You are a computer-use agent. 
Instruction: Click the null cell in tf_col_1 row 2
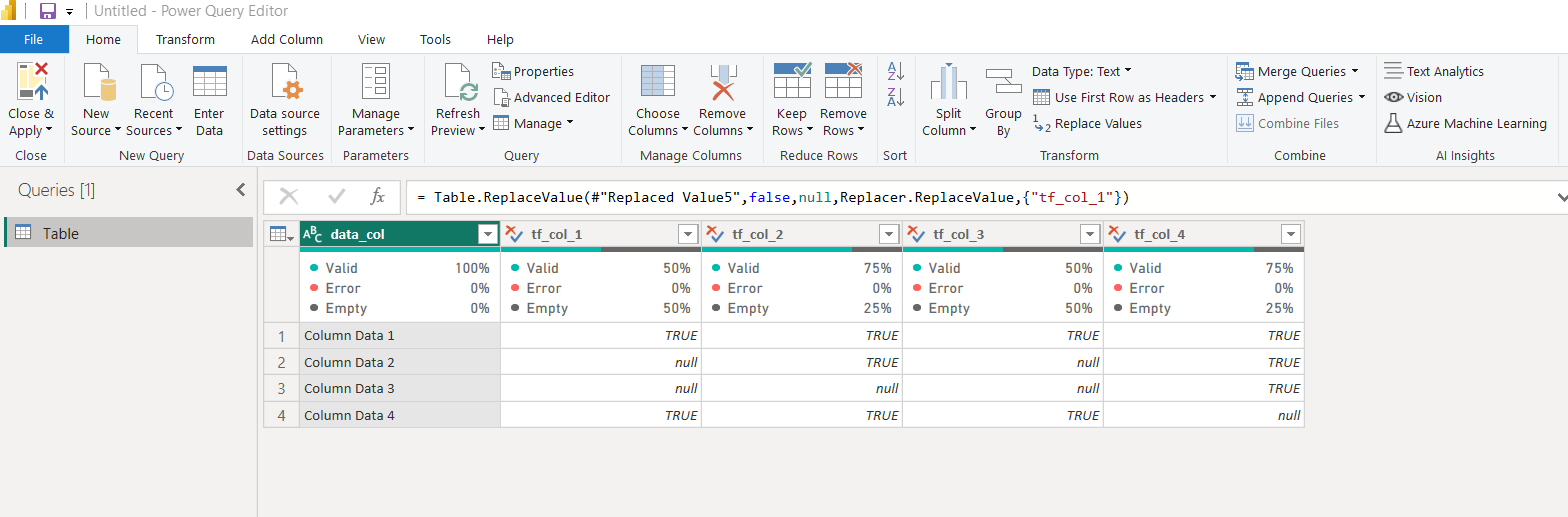coord(601,362)
